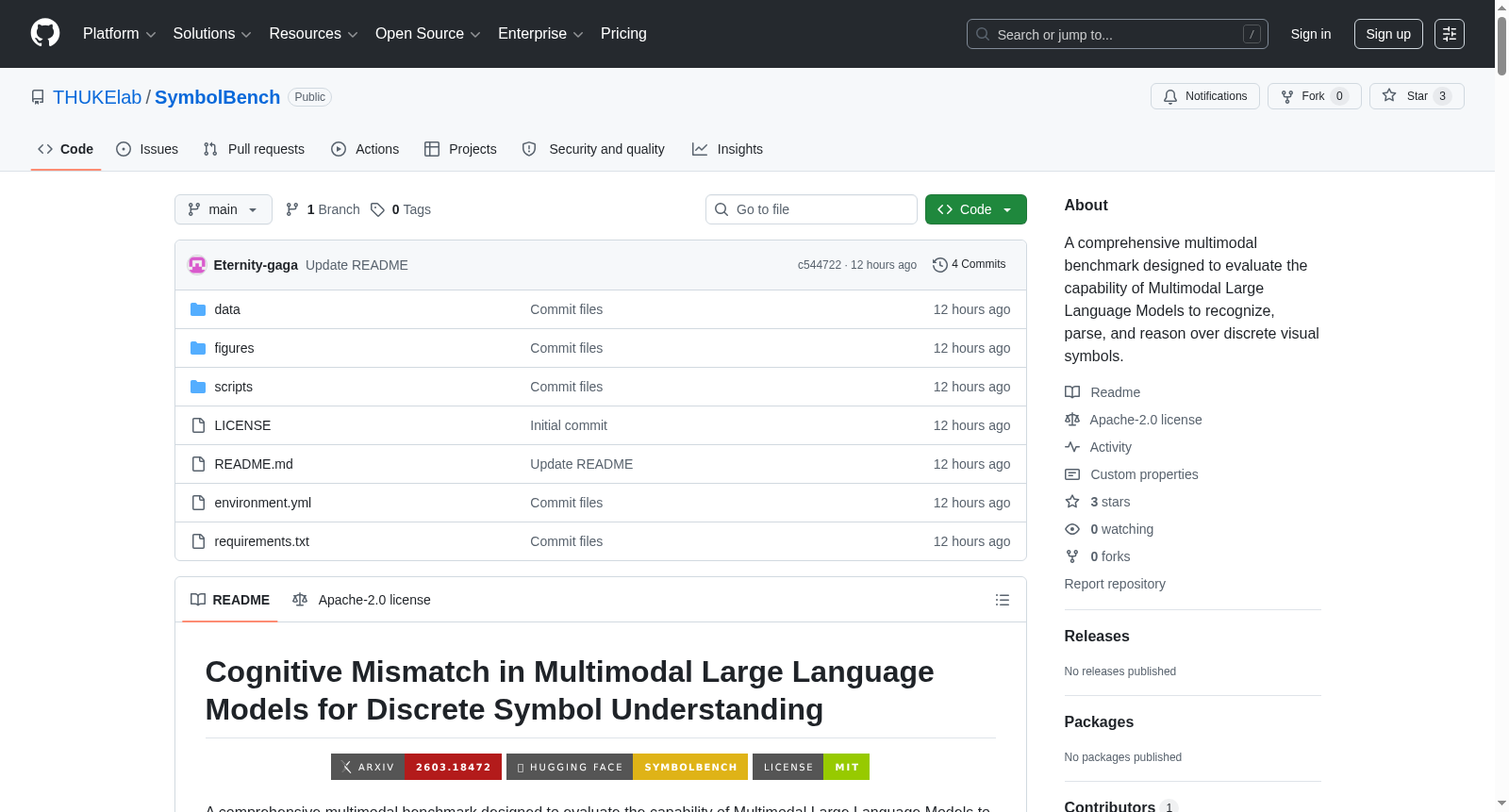Click the LICENSE file icon
The height and width of the screenshot is (812, 1509).
(x=198, y=425)
